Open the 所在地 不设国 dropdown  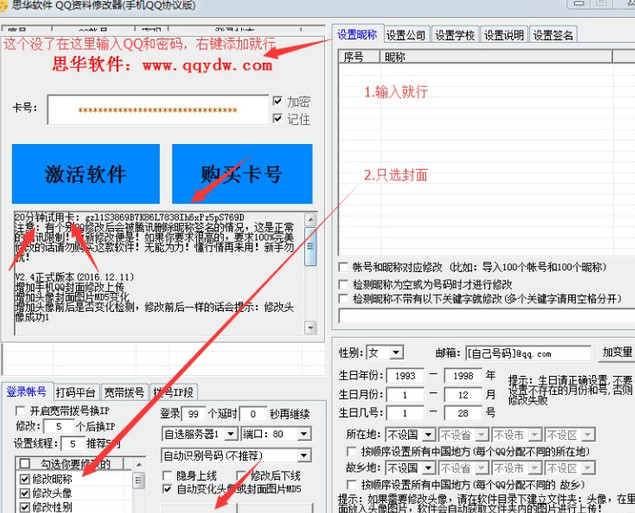428,435
